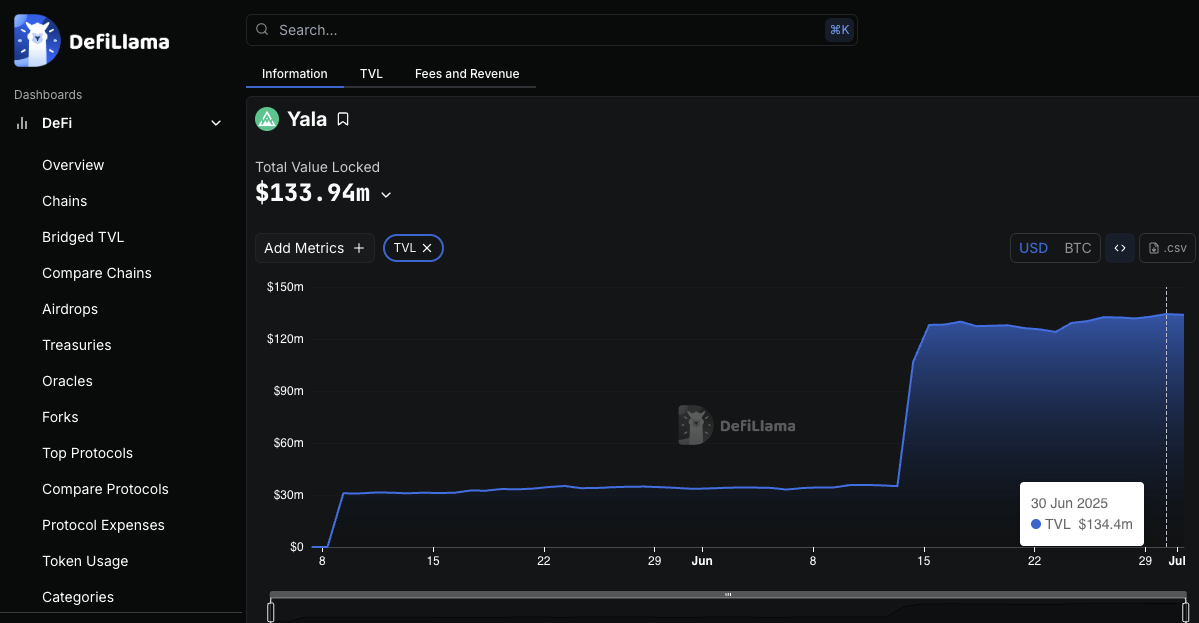Click the DefiLlama wordmark text

119,41
